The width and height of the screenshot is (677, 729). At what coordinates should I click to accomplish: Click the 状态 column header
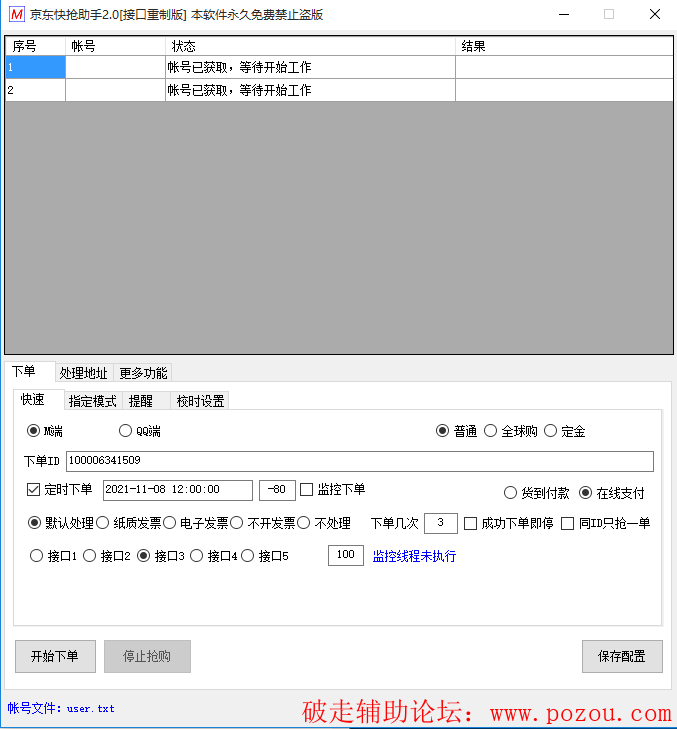[x=310, y=46]
